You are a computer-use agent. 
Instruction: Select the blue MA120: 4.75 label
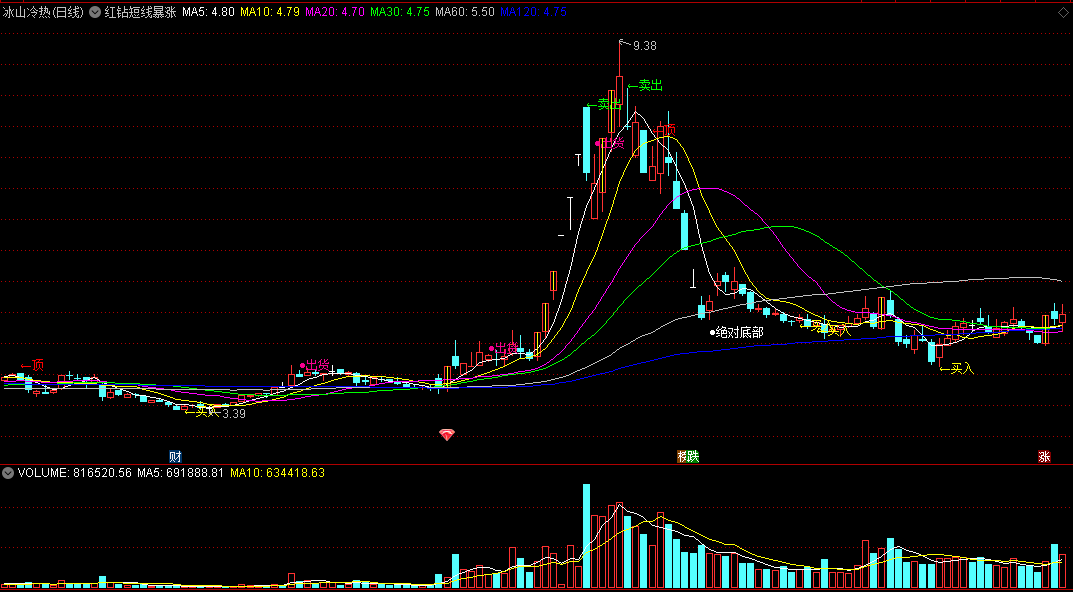click(x=533, y=12)
